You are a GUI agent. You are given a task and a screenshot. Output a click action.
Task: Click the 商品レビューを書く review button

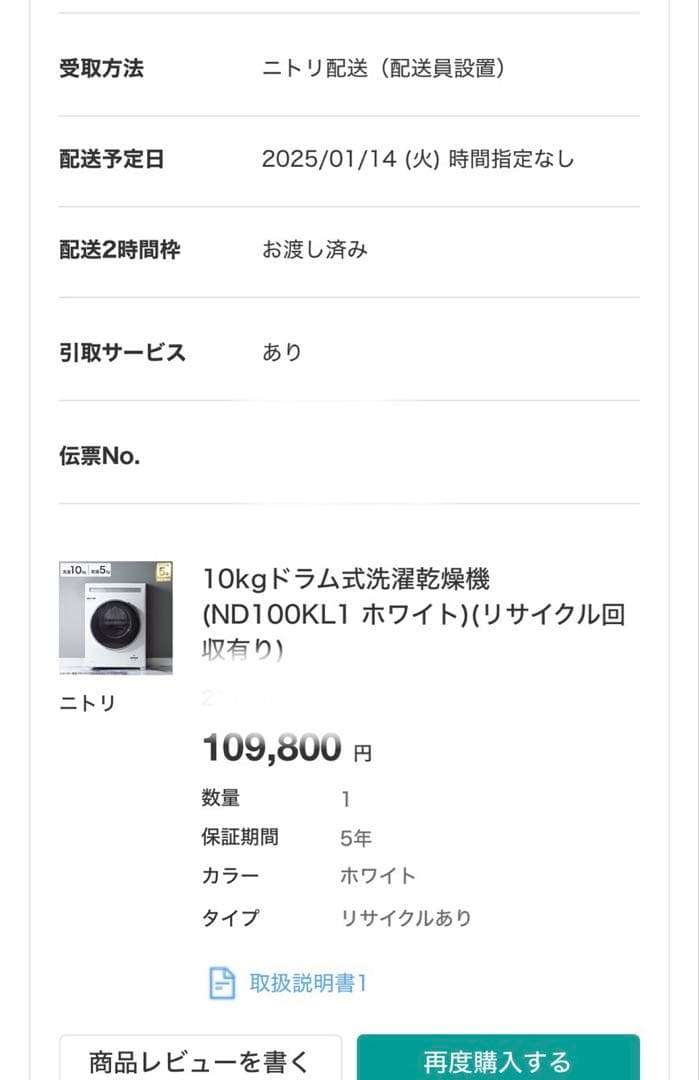[200, 1058]
